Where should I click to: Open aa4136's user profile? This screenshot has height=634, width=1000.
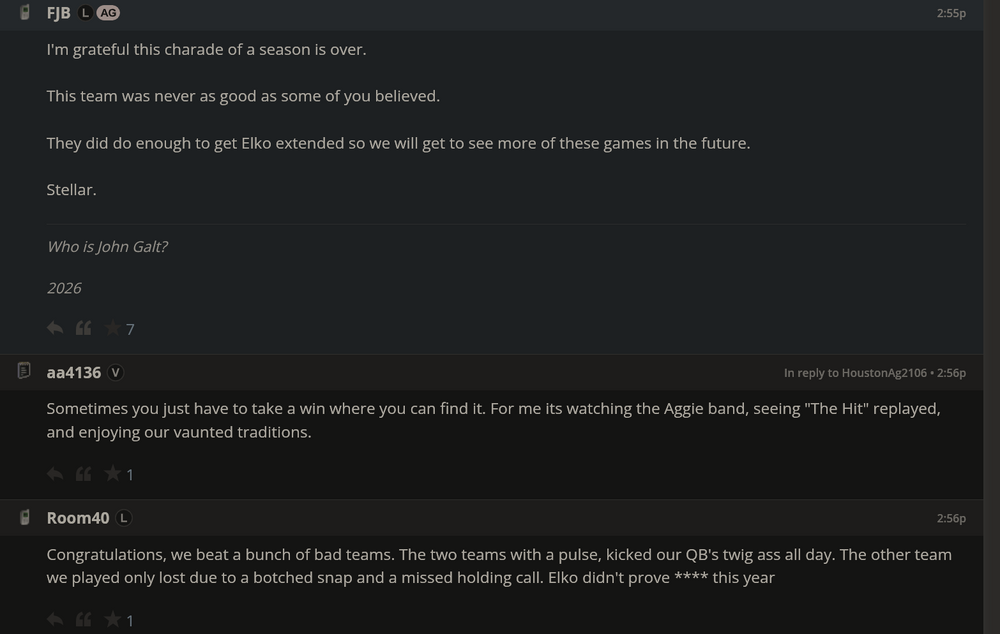(74, 372)
